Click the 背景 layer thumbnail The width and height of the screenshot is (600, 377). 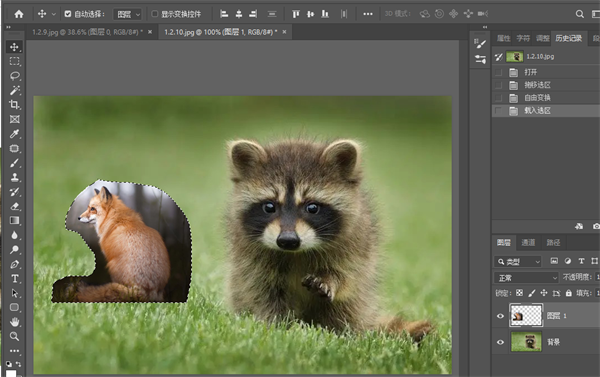[526, 342]
